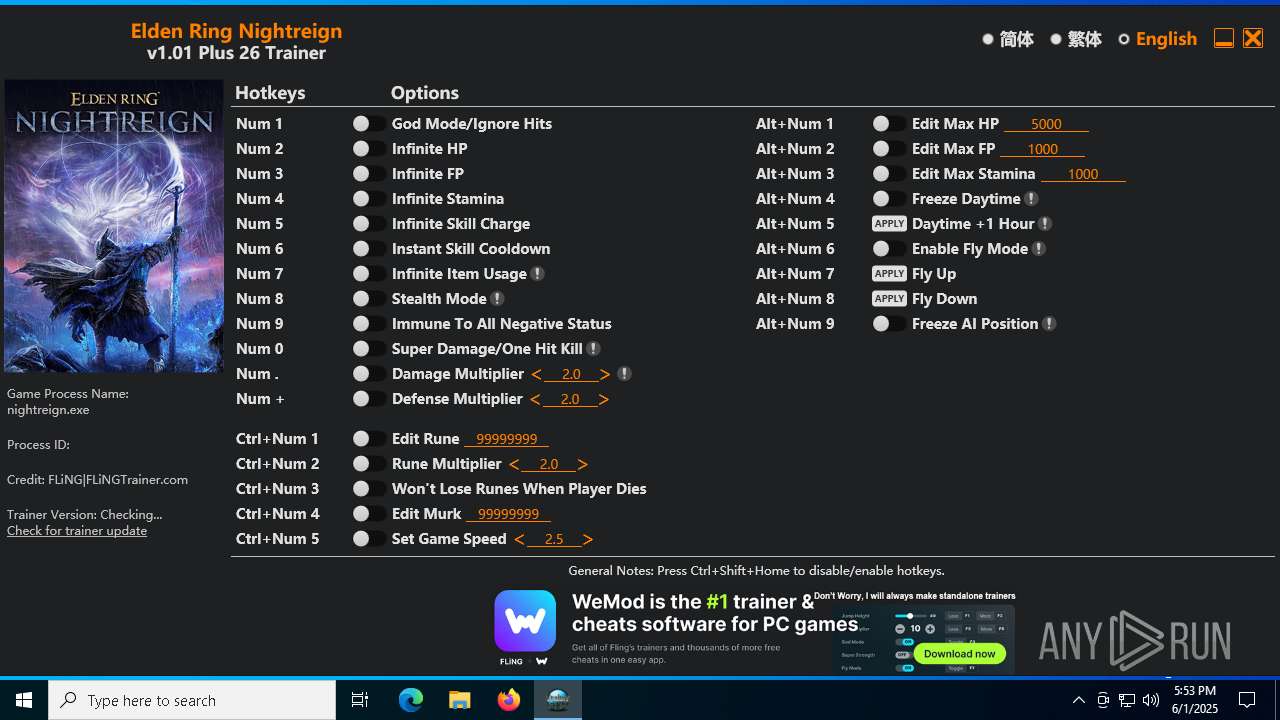Open Firefox from taskbar
This screenshot has height=720, width=1280.
pyautogui.click(x=509, y=700)
